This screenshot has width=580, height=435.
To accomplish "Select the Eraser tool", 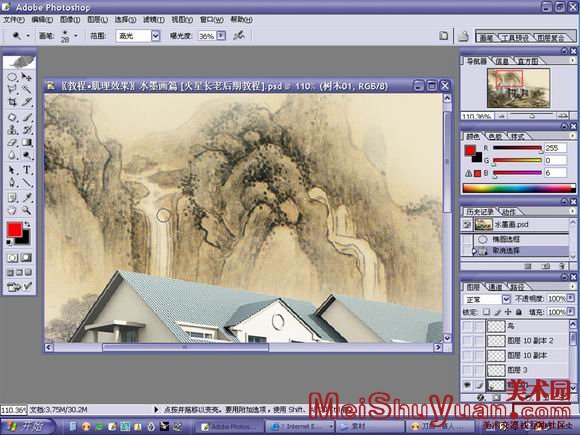I will (x=12, y=142).
